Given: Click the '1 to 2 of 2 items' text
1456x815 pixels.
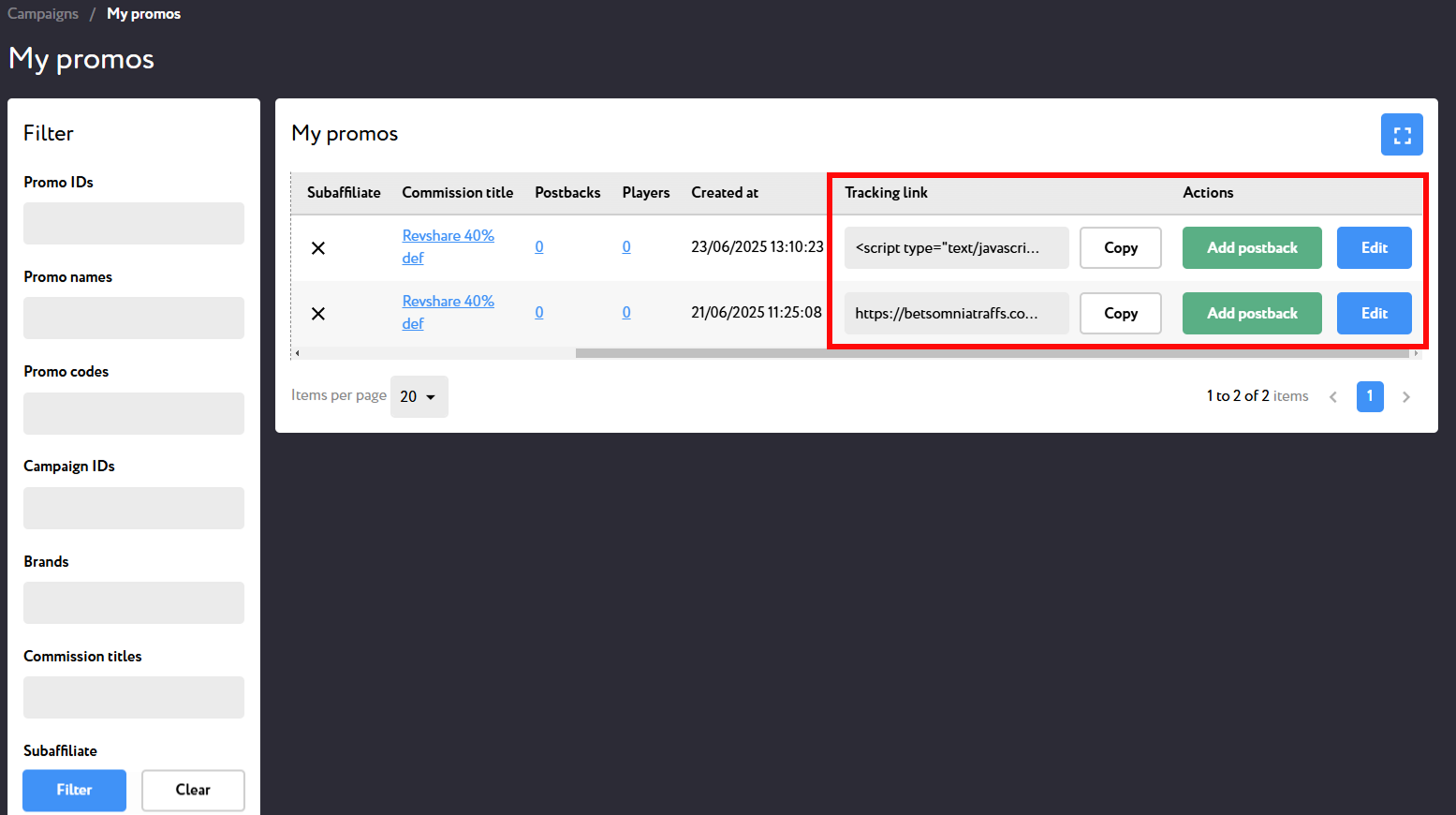Looking at the screenshot, I should [x=1257, y=396].
